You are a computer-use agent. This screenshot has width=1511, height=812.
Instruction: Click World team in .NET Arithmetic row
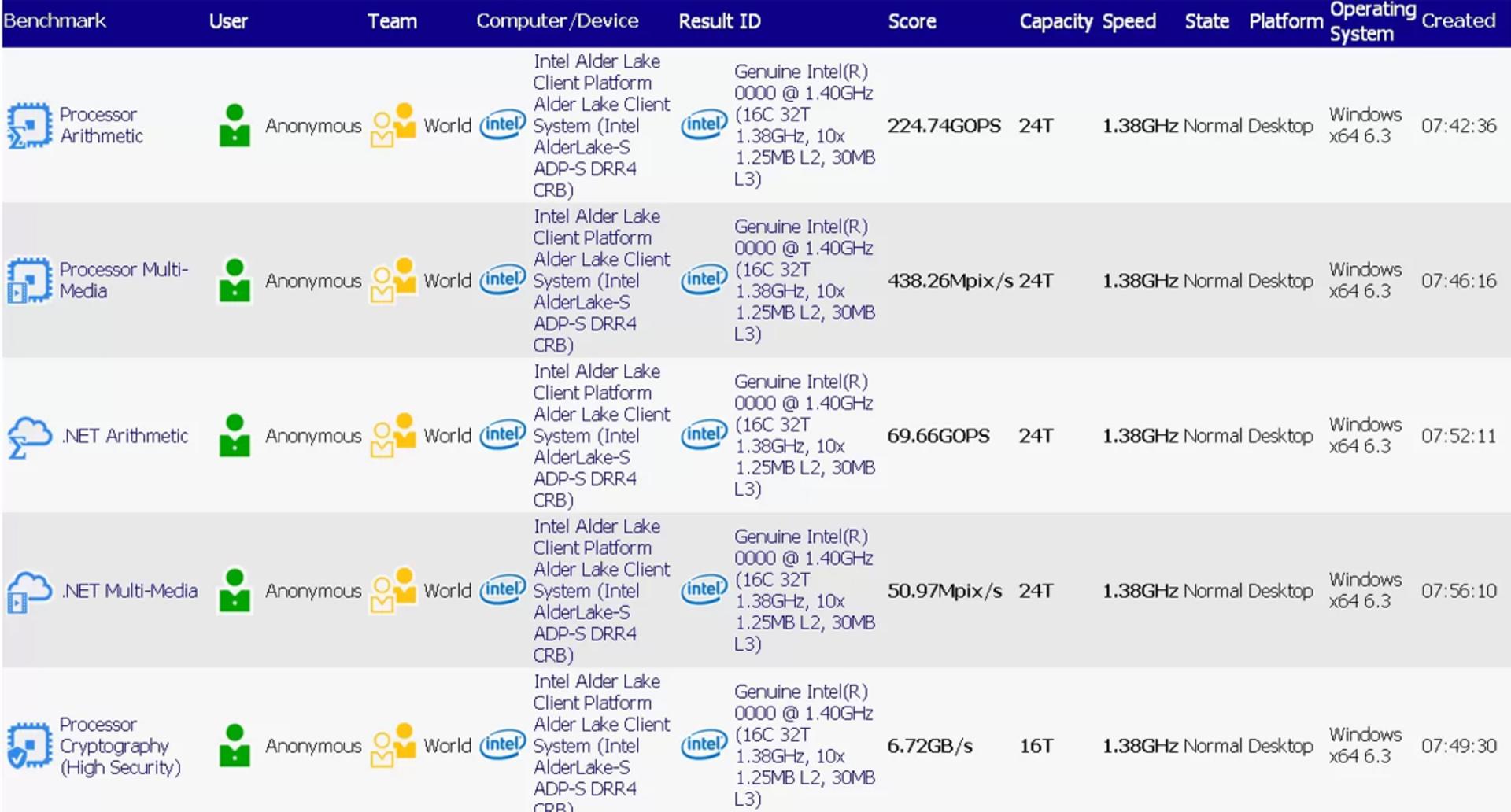click(x=447, y=436)
